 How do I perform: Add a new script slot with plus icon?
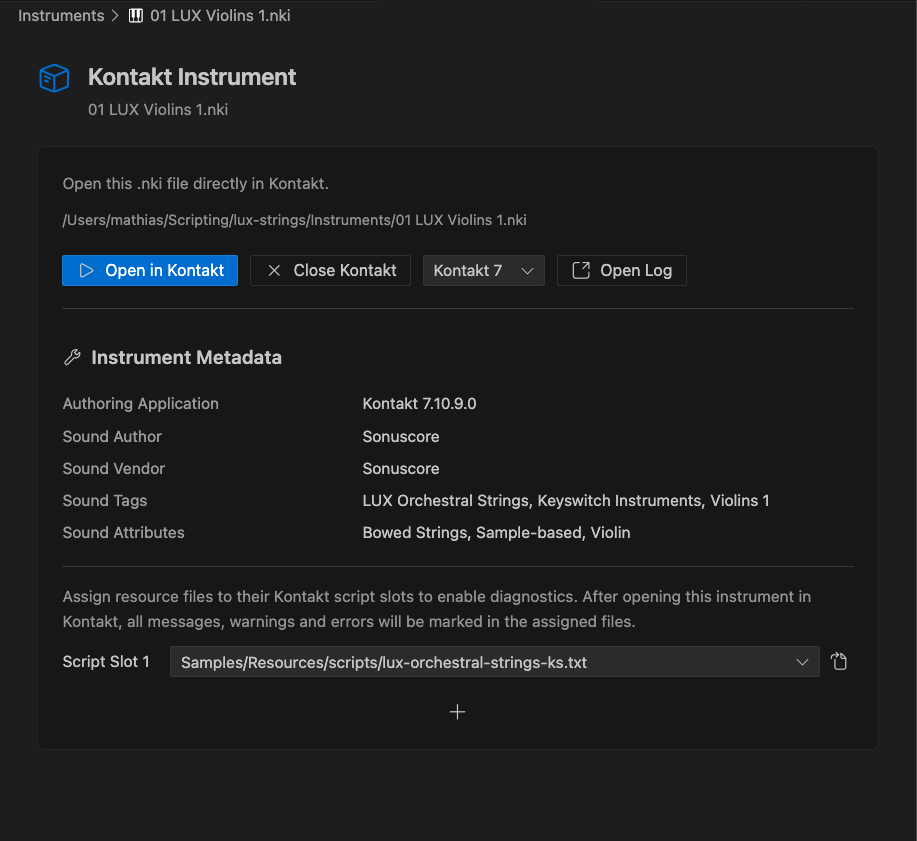pyautogui.click(x=457, y=712)
